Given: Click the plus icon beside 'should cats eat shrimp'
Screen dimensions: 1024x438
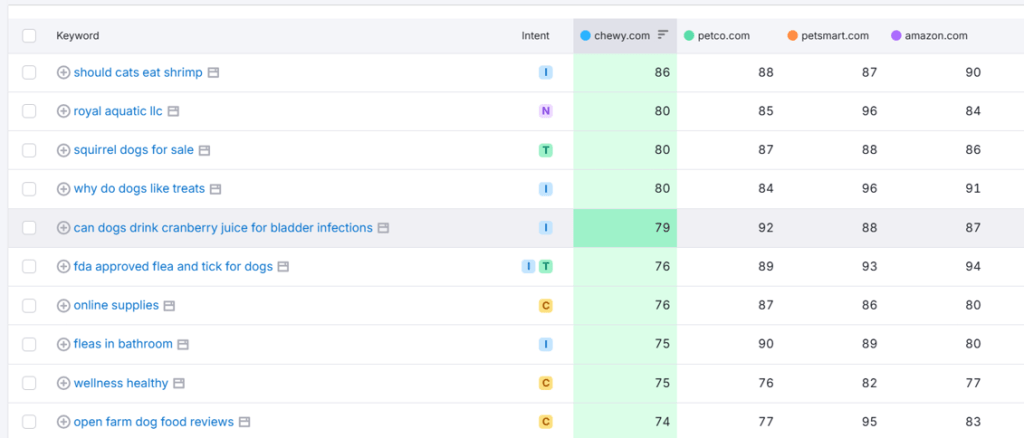Looking at the screenshot, I should (x=63, y=73).
